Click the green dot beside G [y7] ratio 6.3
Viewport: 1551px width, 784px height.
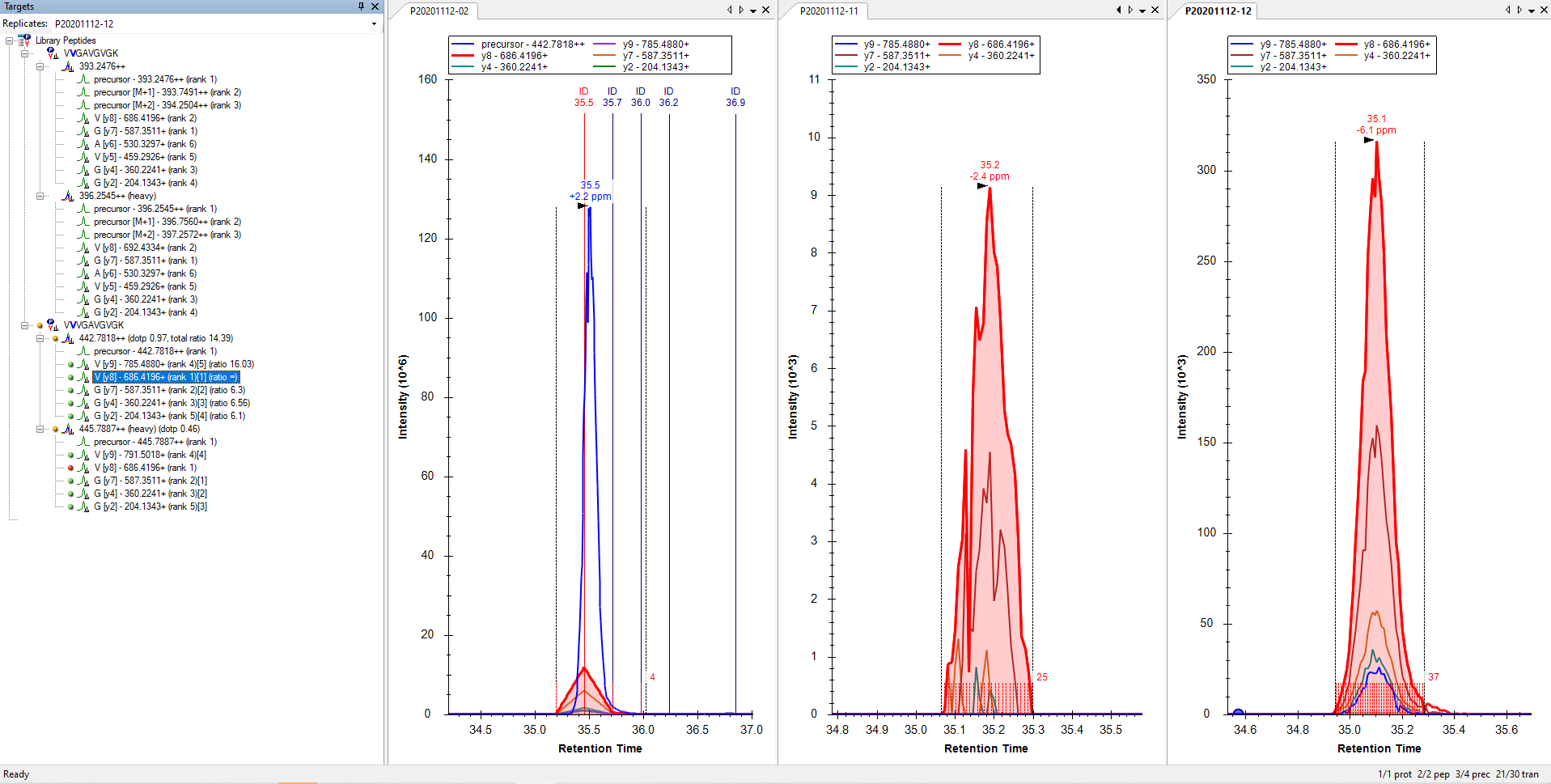point(71,390)
